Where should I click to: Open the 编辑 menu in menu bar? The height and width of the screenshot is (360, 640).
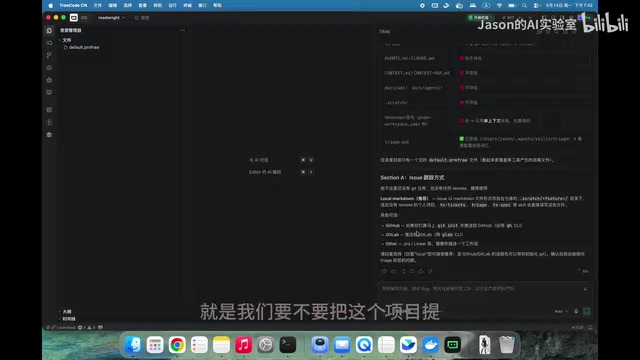tap(113, 5)
